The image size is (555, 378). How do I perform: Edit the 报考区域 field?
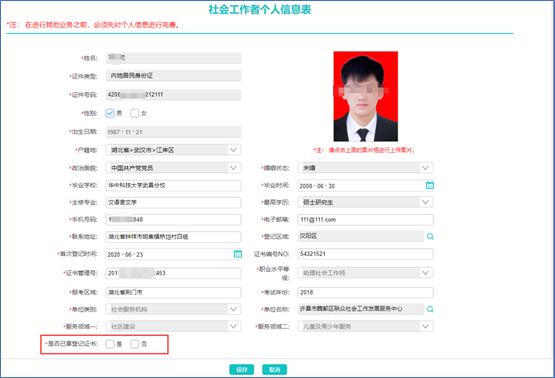[x=173, y=292]
